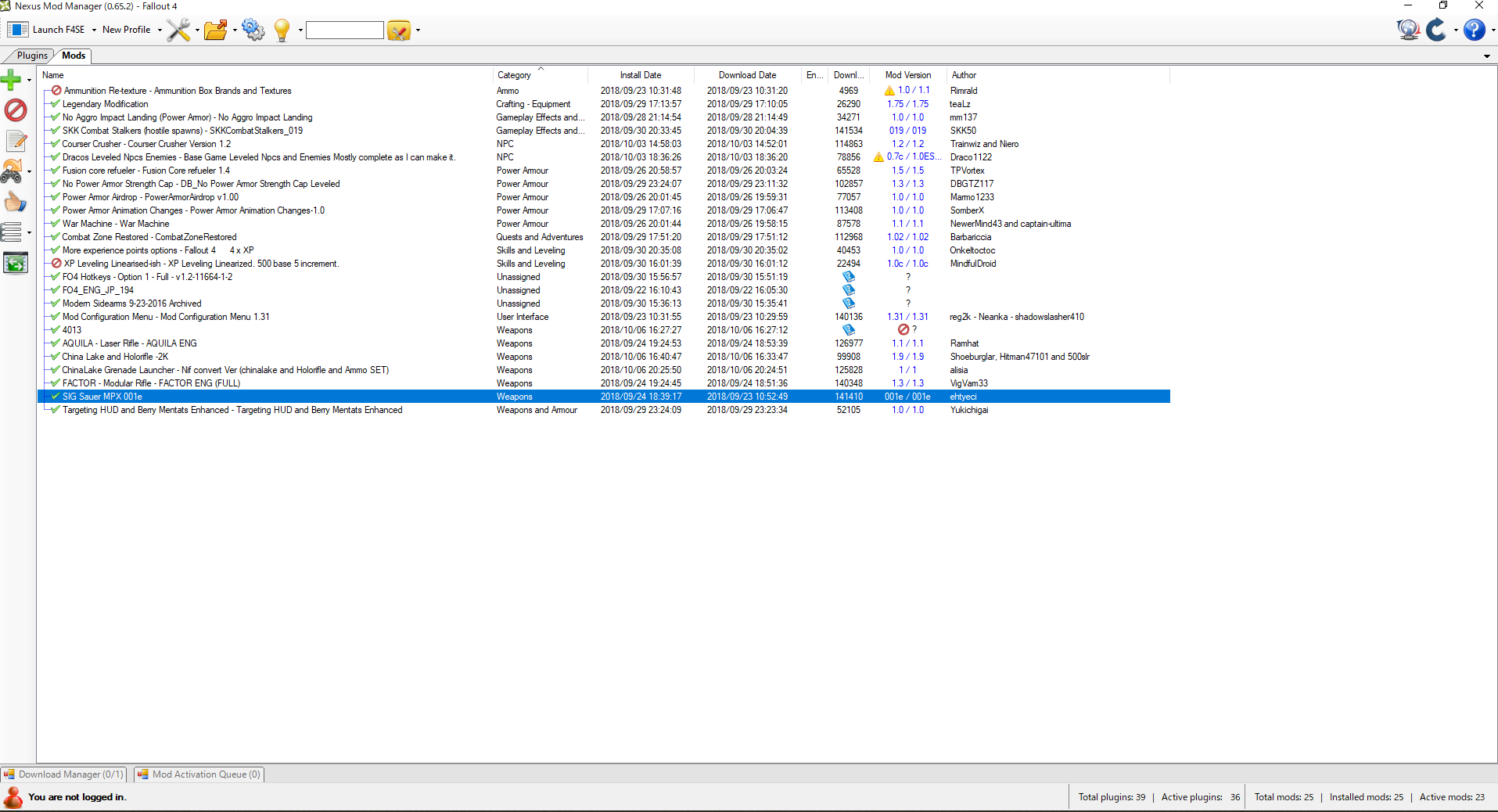Screen dimensions: 1498x812
Task: Click the yellow tools icon beside search box
Action: click(398, 31)
